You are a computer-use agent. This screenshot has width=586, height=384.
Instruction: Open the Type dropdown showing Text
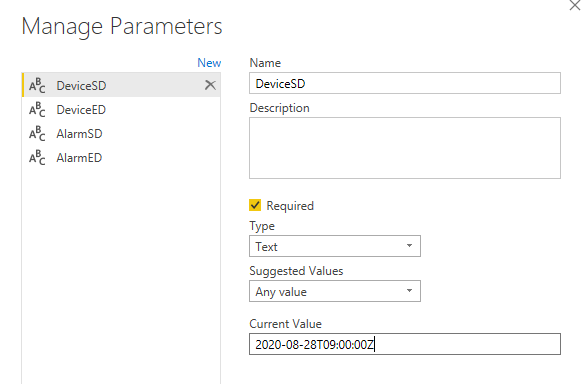[335, 246]
